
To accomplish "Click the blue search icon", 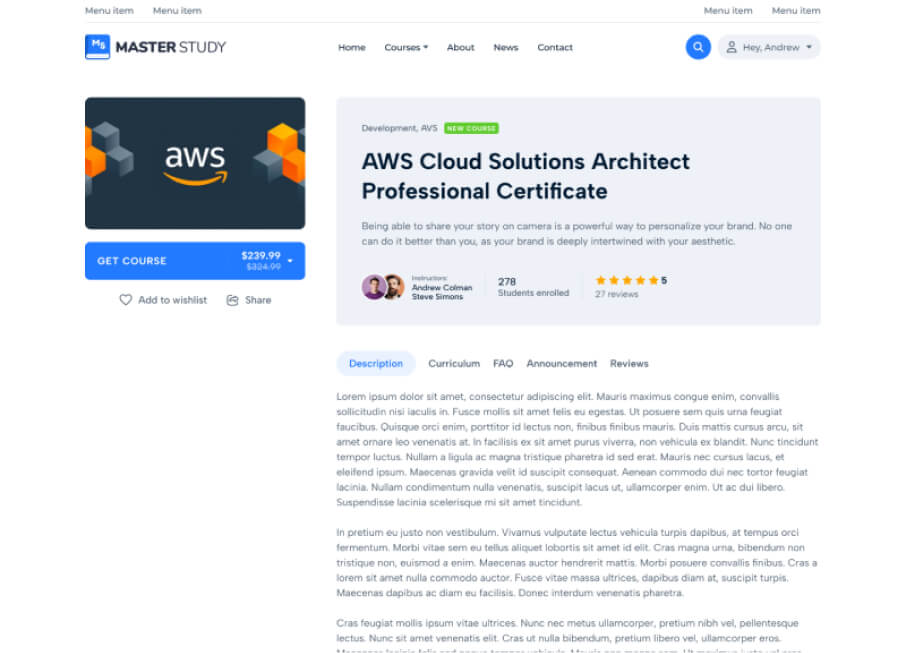I will coord(697,47).
